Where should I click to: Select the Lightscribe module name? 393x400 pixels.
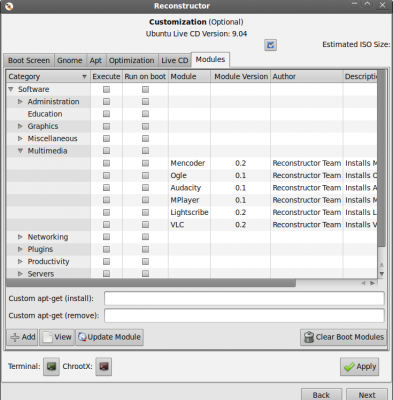click(189, 212)
